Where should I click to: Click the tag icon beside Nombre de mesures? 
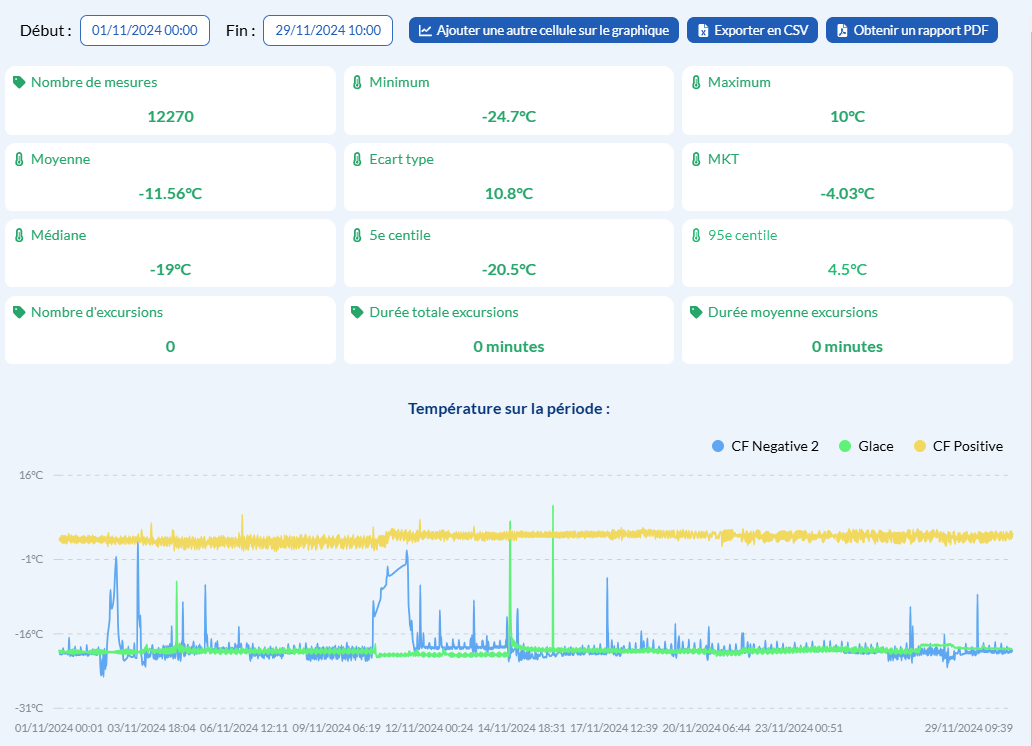click(x=19, y=82)
